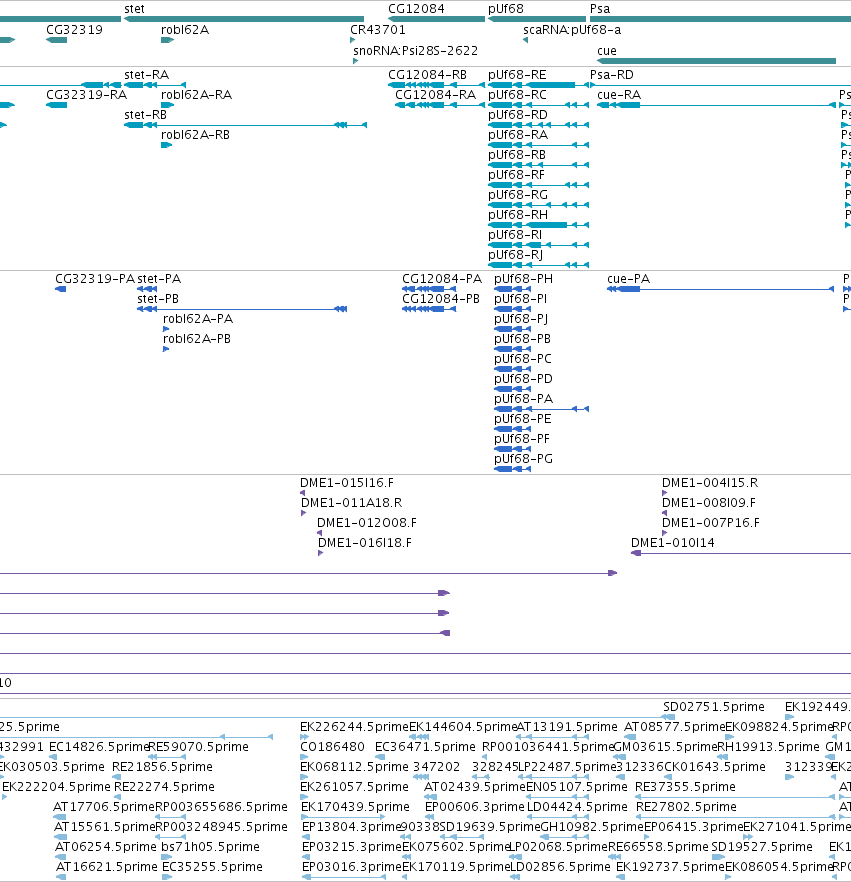Select transcript pUf68-RD label

[x=517, y=114]
